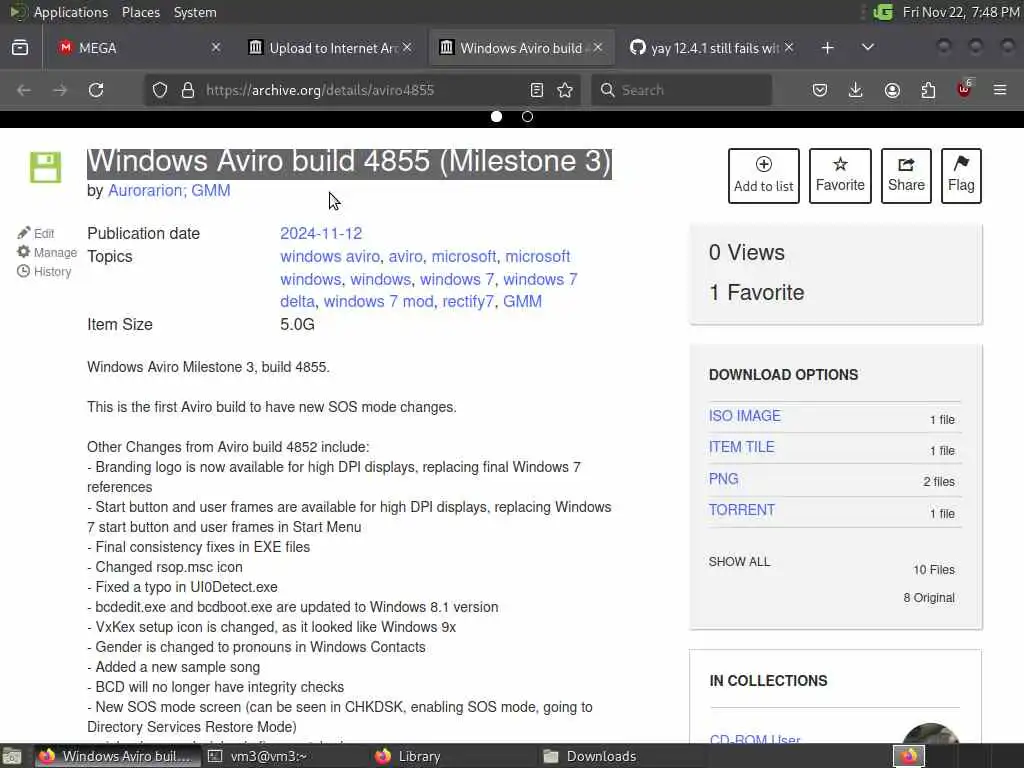1024x768 pixels.
Task: Open the Firefox hamburger menu
Action: (x=1000, y=90)
